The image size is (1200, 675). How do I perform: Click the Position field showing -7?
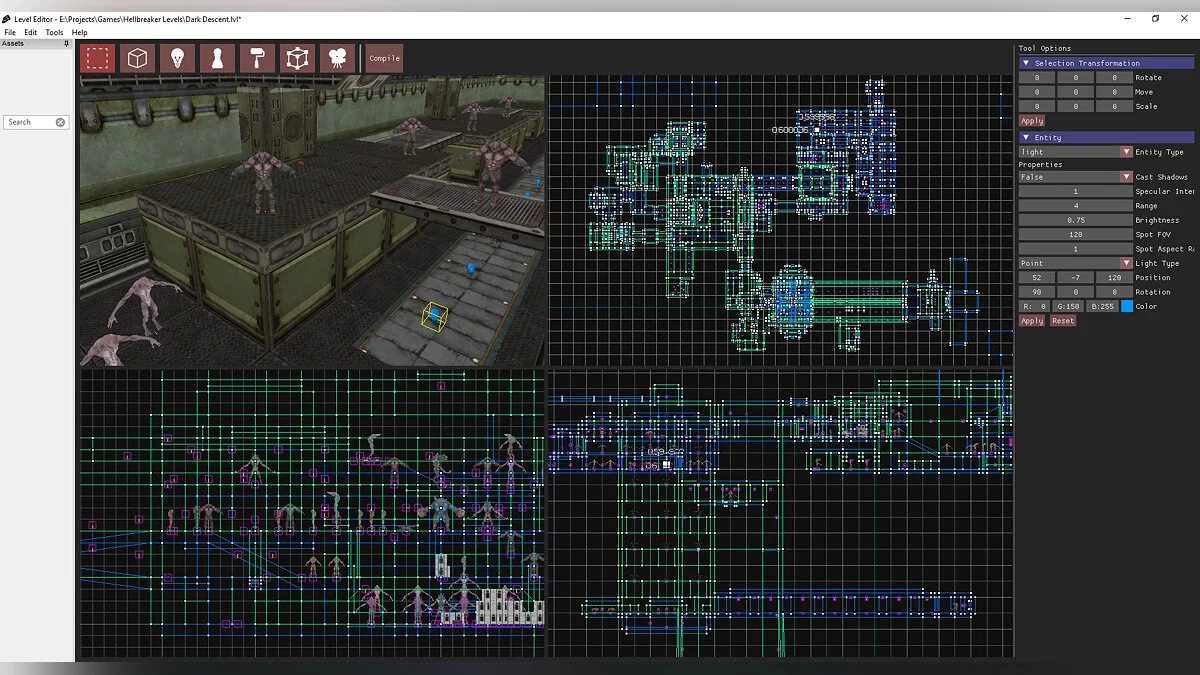click(x=1075, y=277)
